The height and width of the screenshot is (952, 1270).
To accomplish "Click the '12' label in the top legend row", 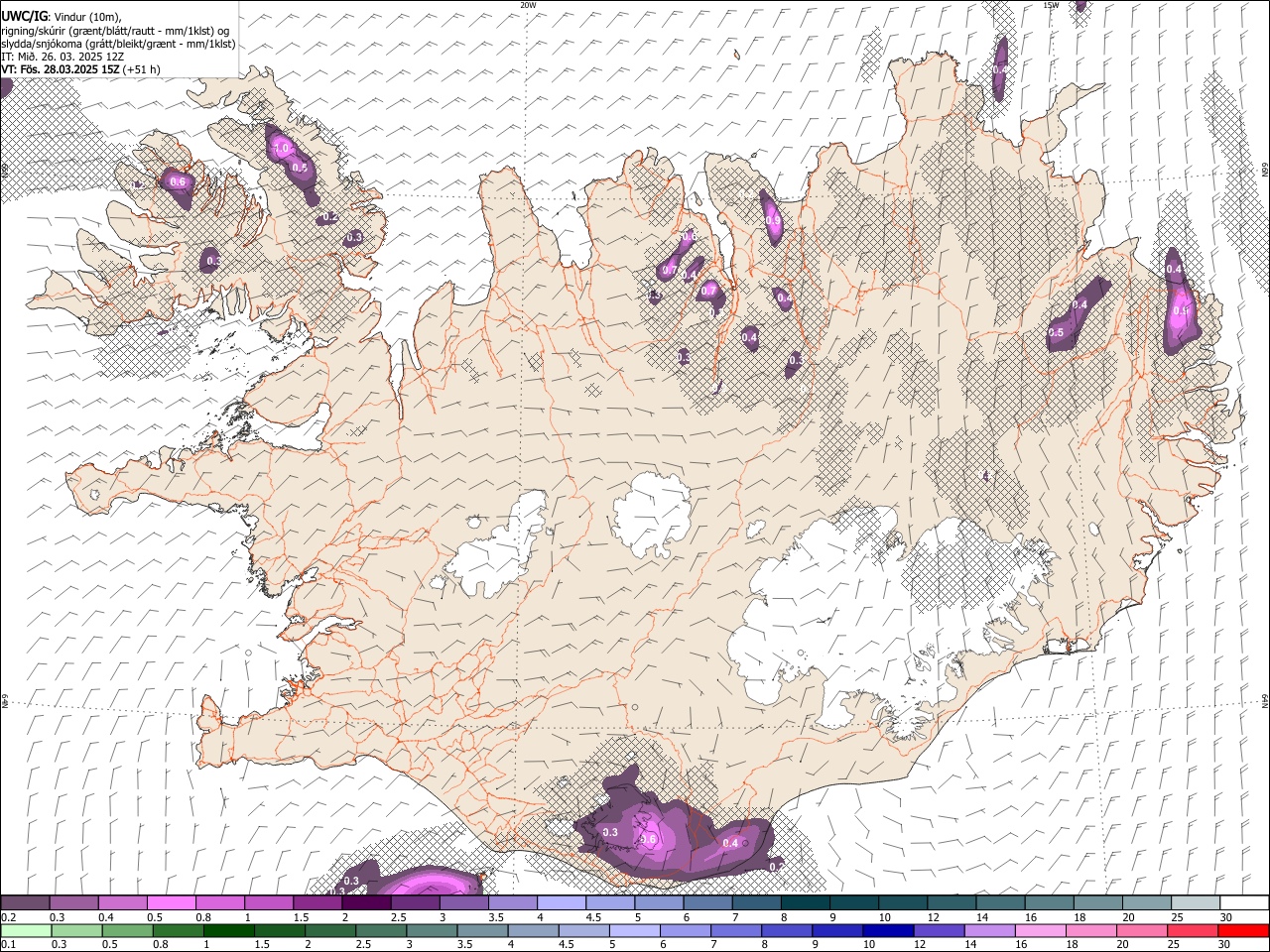I will click(x=933, y=917).
